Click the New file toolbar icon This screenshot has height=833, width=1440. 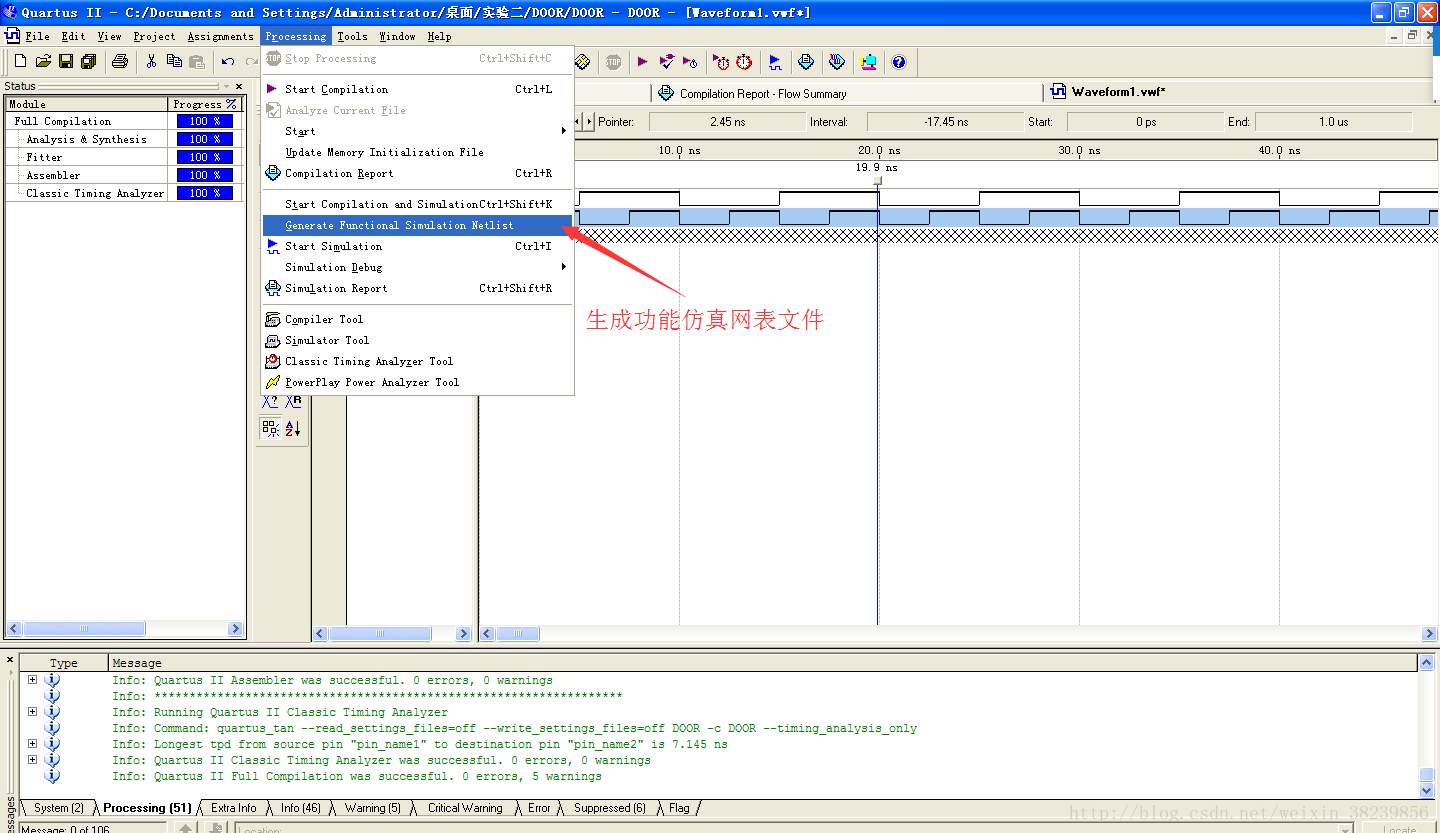[x=20, y=62]
